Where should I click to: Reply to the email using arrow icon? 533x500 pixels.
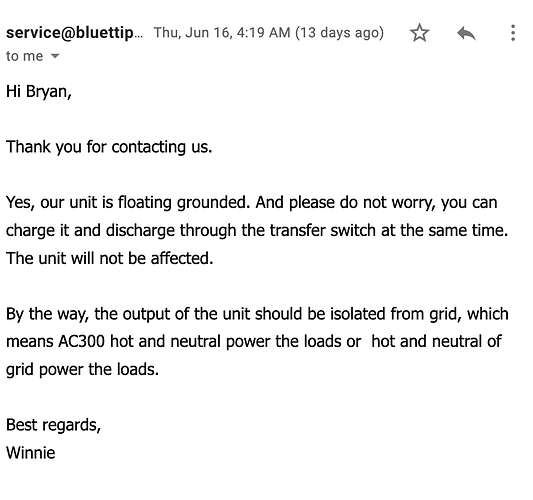click(x=466, y=33)
